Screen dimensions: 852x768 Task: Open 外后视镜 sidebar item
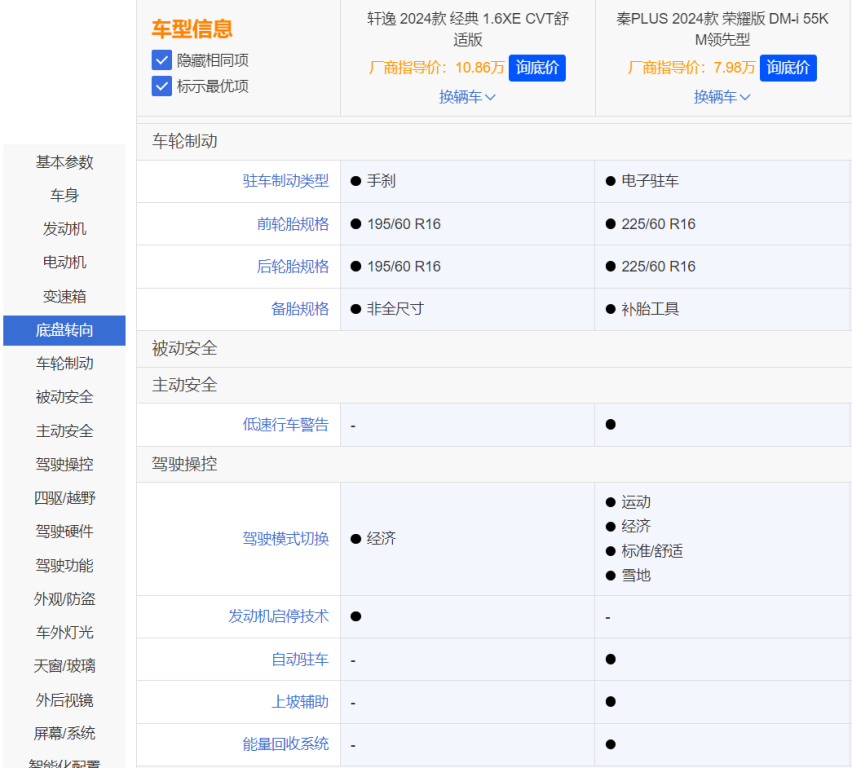pyautogui.click(x=64, y=700)
